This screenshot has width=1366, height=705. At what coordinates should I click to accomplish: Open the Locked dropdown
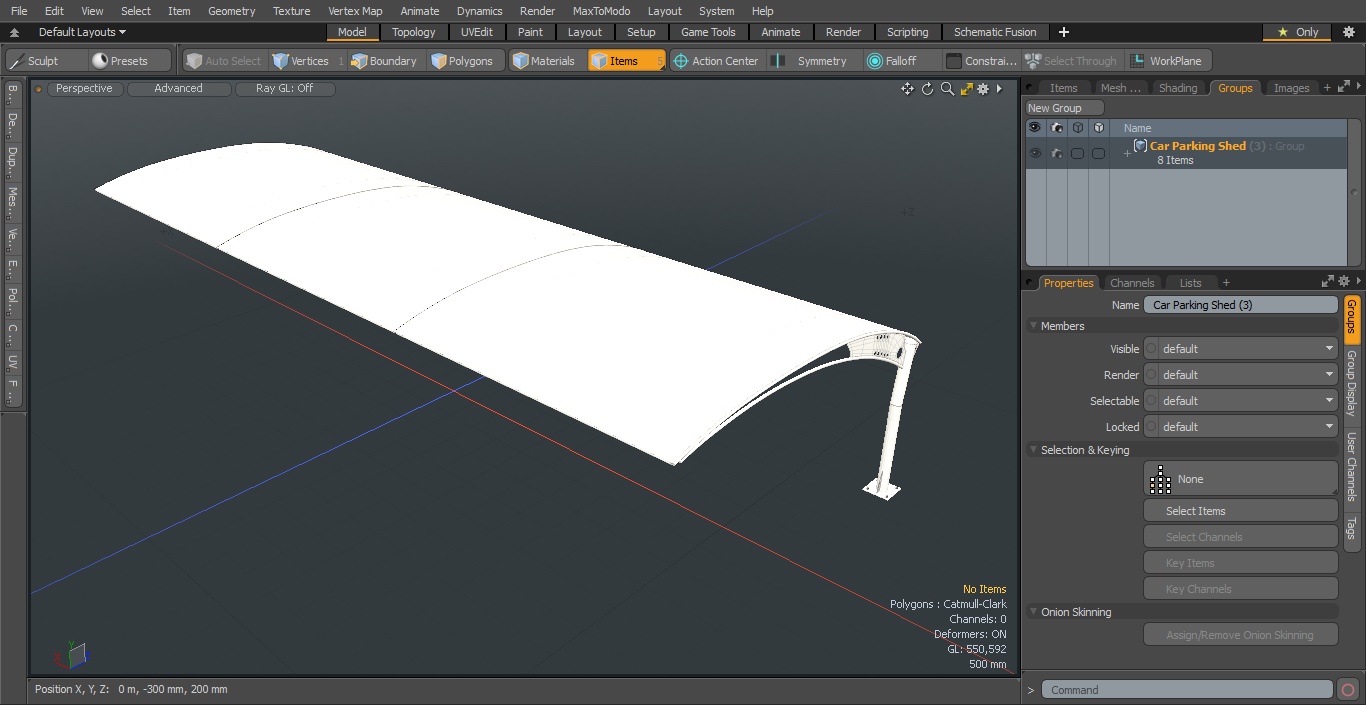coord(1240,427)
